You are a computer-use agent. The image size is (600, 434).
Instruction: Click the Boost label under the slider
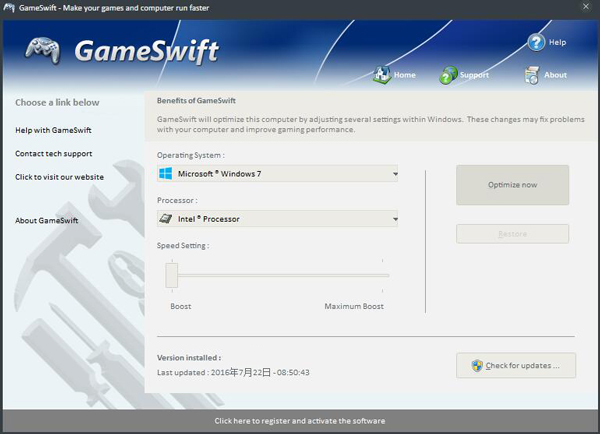pos(181,306)
